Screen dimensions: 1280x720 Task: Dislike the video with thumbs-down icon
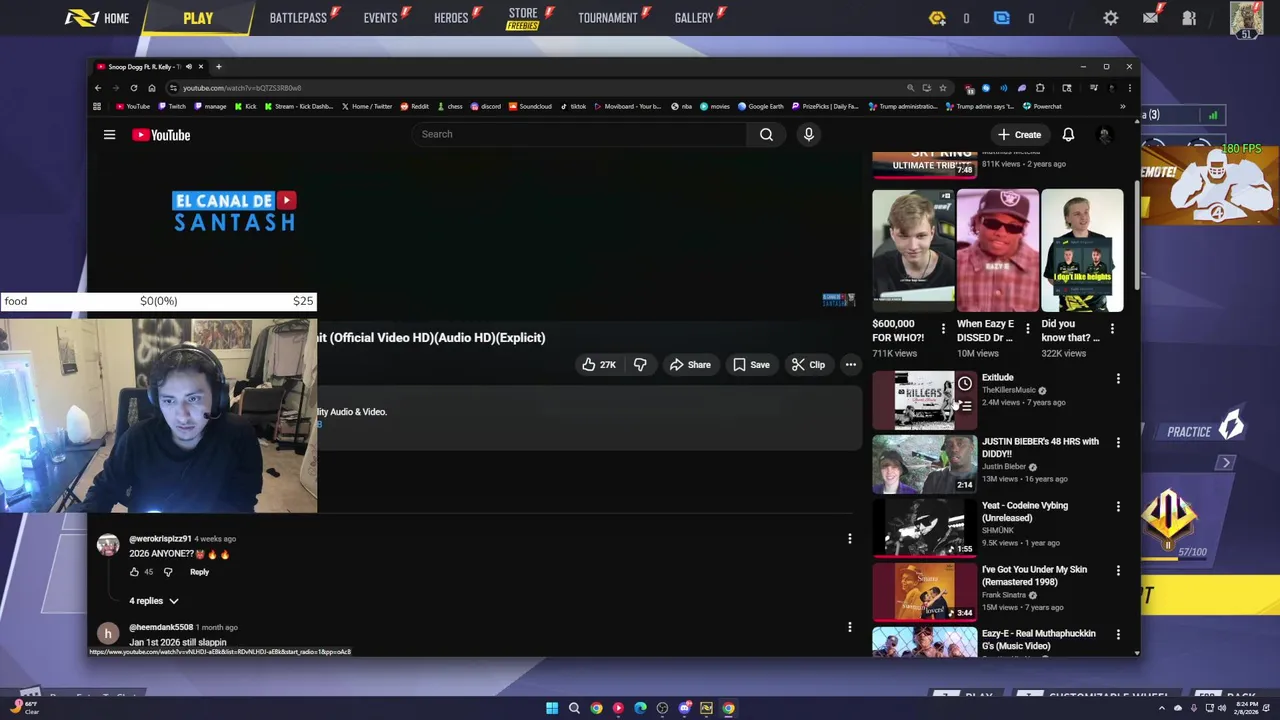(x=640, y=364)
